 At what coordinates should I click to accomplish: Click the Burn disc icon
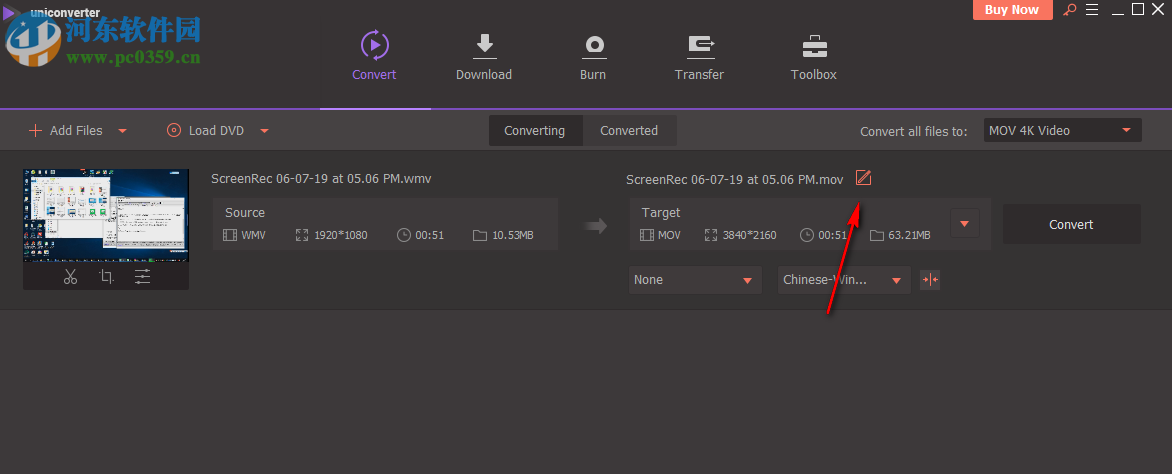click(x=593, y=46)
